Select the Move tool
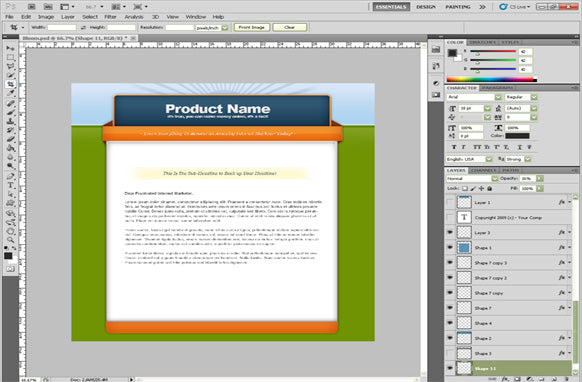Viewport: 582px width, 382px height. pos(10,48)
